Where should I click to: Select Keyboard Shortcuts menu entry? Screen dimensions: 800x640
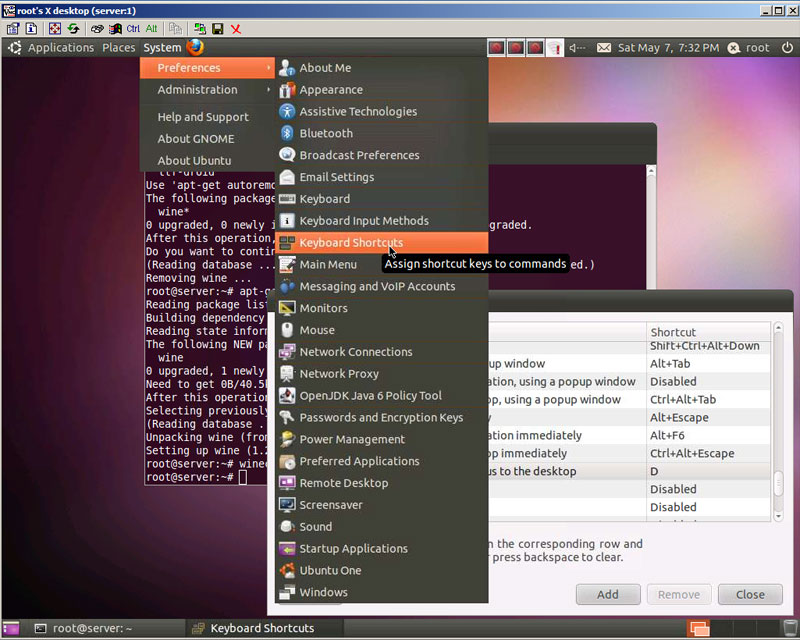[351, 243]
